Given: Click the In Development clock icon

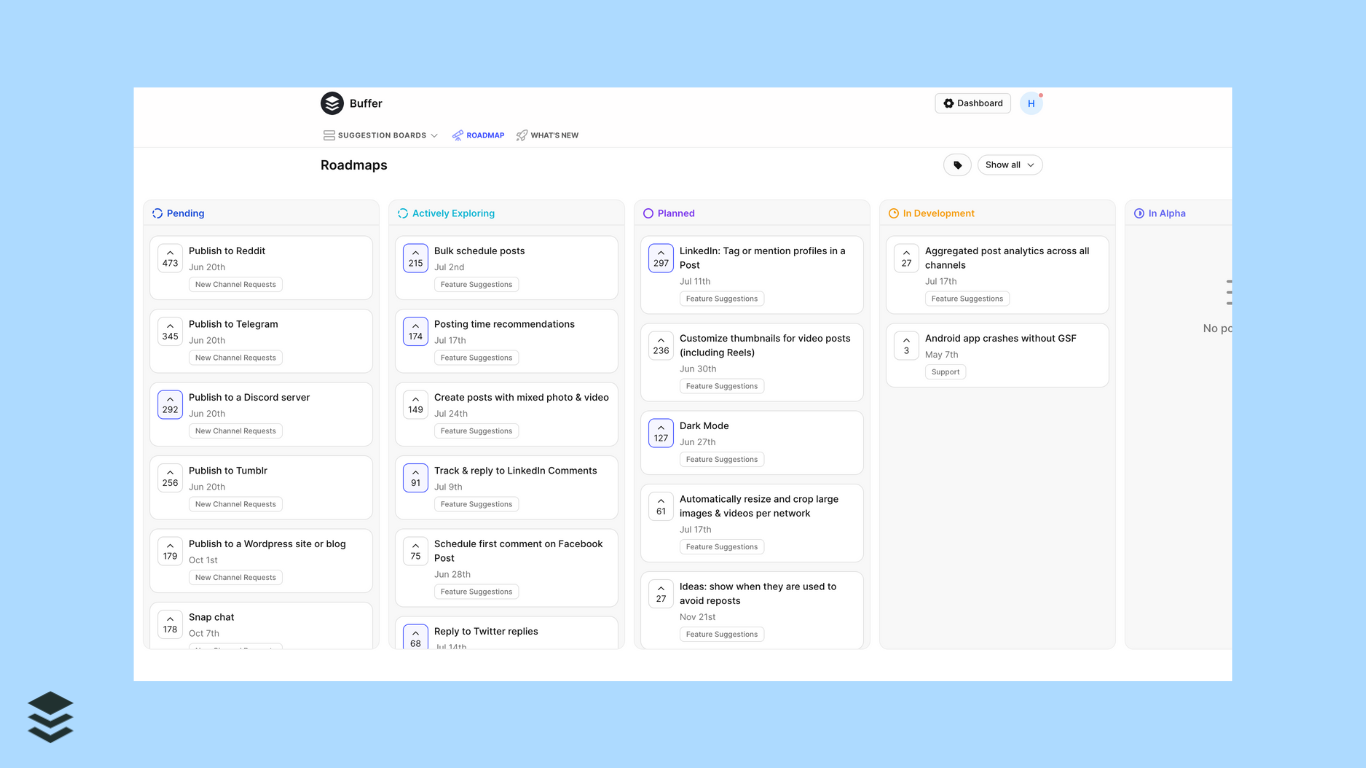Looking at the screenshot, I should coord(894,213).
